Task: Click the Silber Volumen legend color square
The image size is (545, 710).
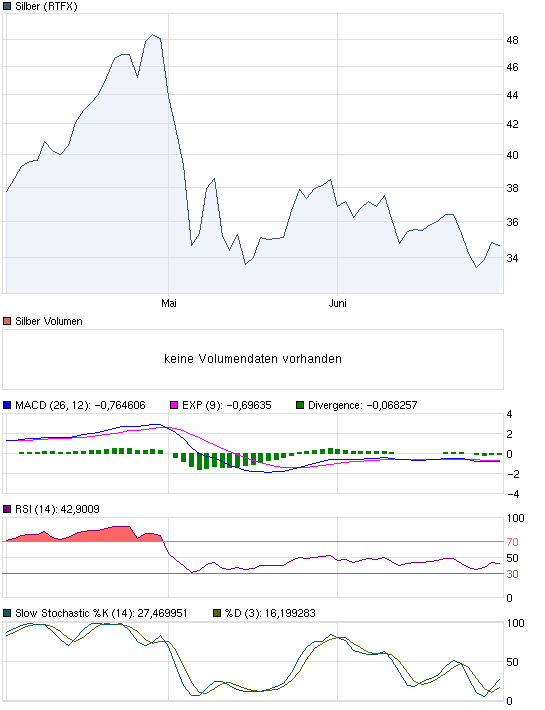Action: click(x=7, y=321)
